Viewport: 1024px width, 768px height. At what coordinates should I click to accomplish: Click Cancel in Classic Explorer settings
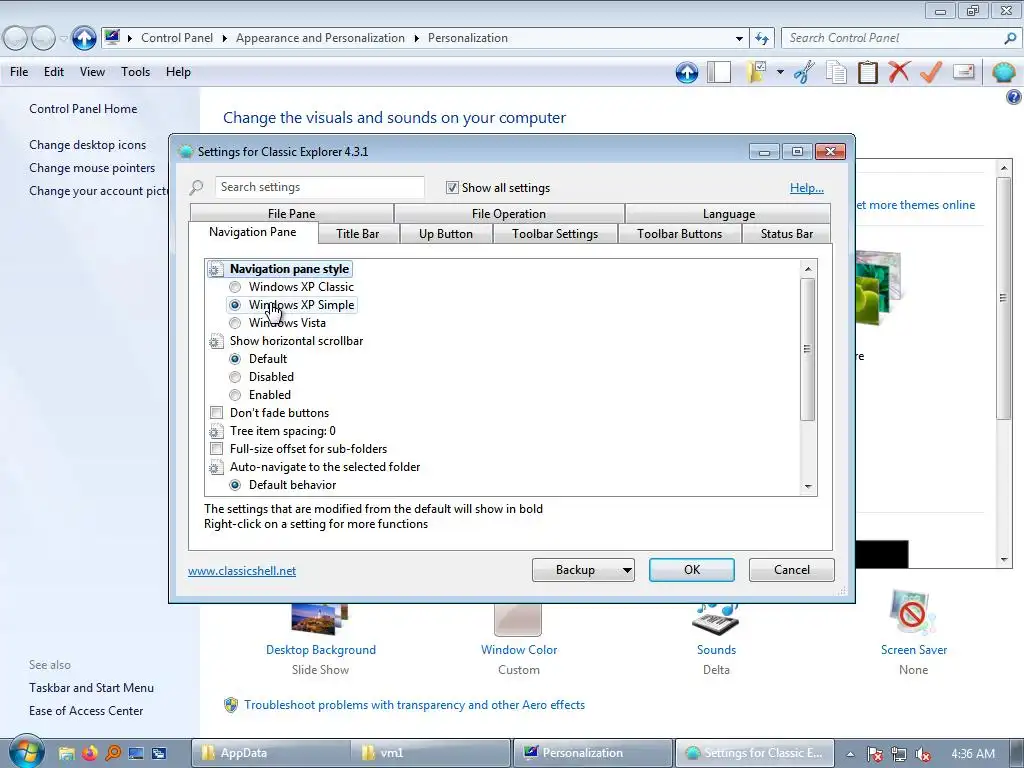792,570
